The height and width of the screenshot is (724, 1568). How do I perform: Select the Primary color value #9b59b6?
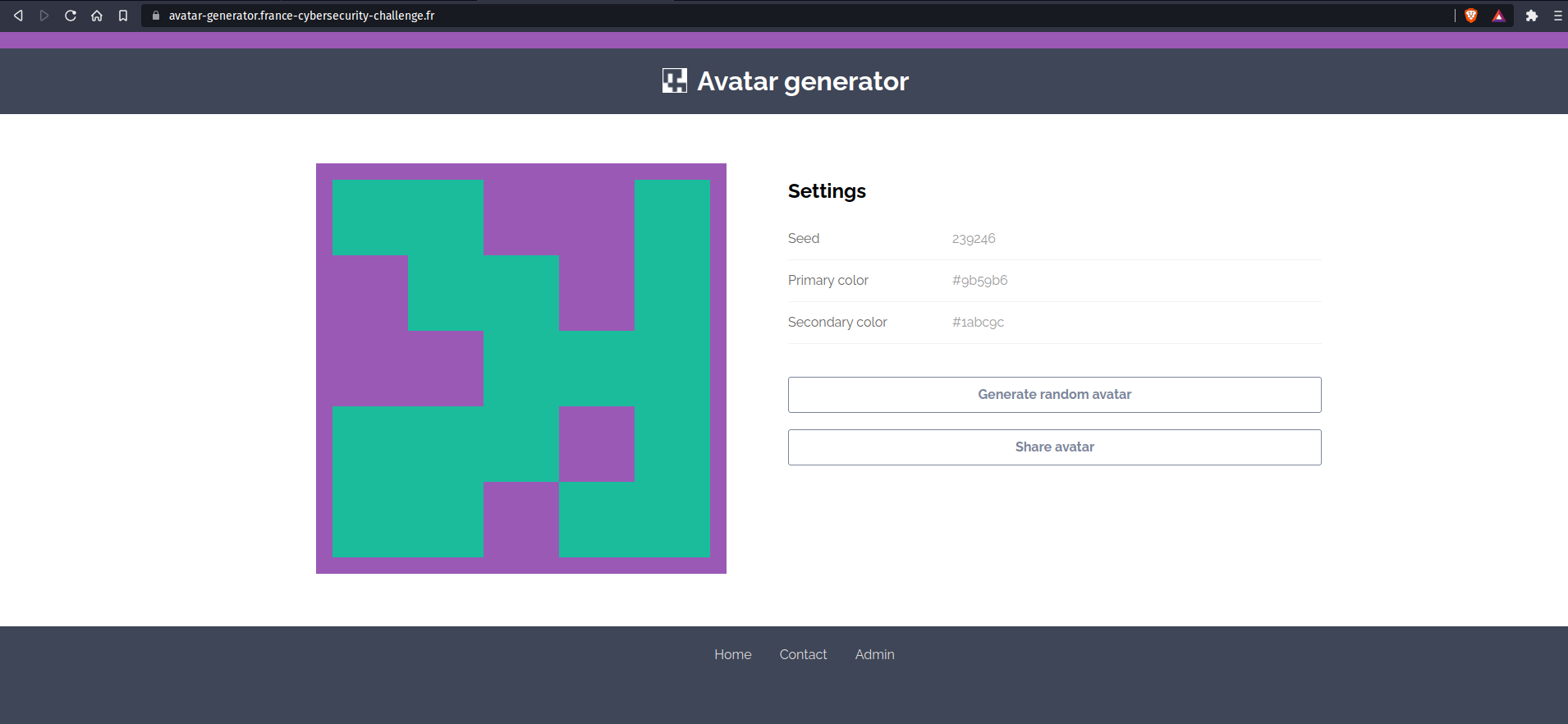pyautogui.click(x=979, y=281)
